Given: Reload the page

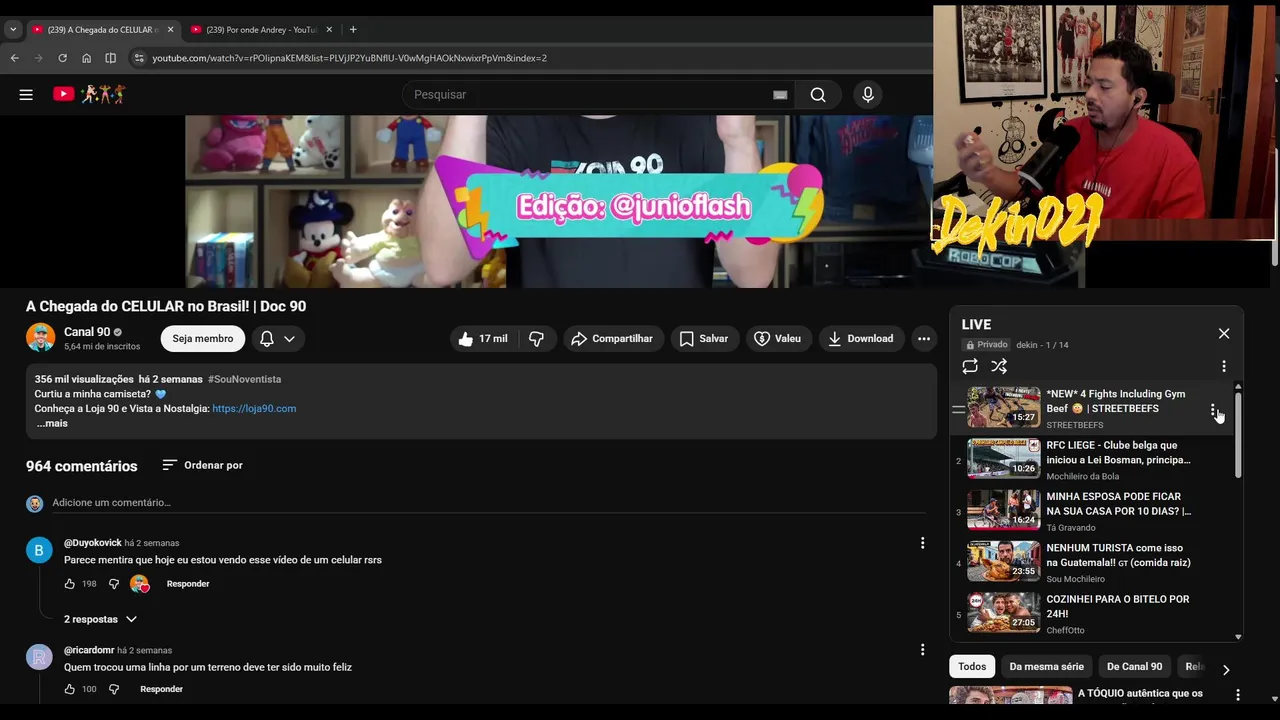Looking at the screenshot, I should pos(62,58).
